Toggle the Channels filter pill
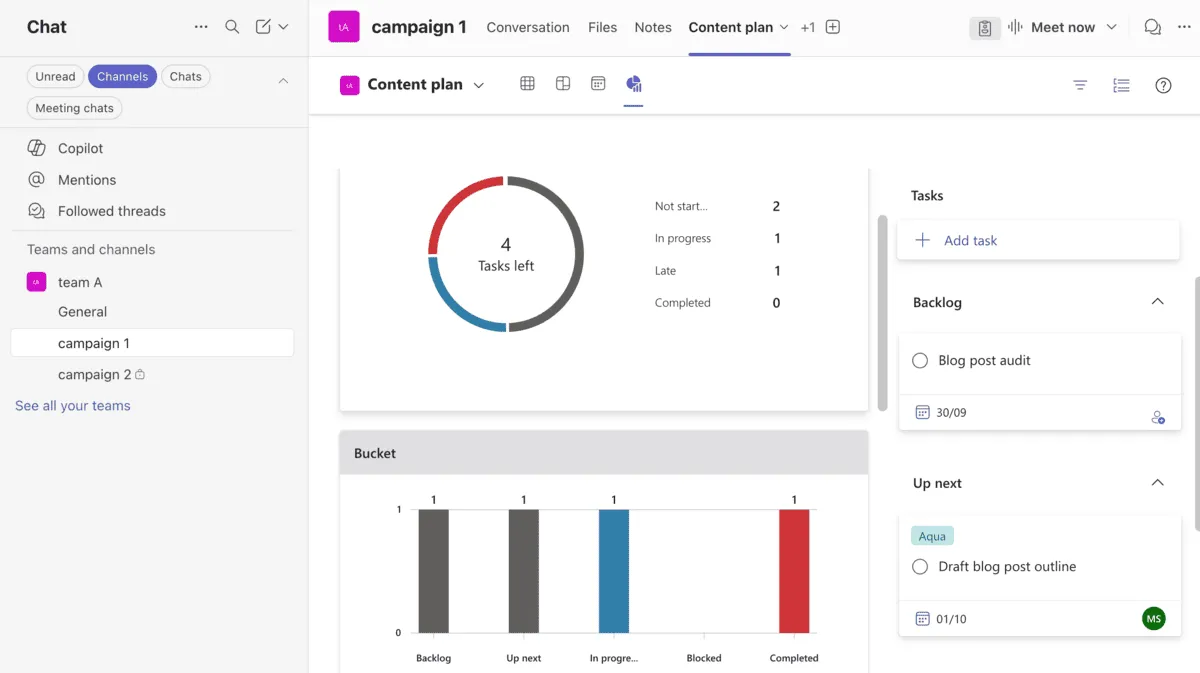This screenshot has width=1200, height=673. [122, 76]
